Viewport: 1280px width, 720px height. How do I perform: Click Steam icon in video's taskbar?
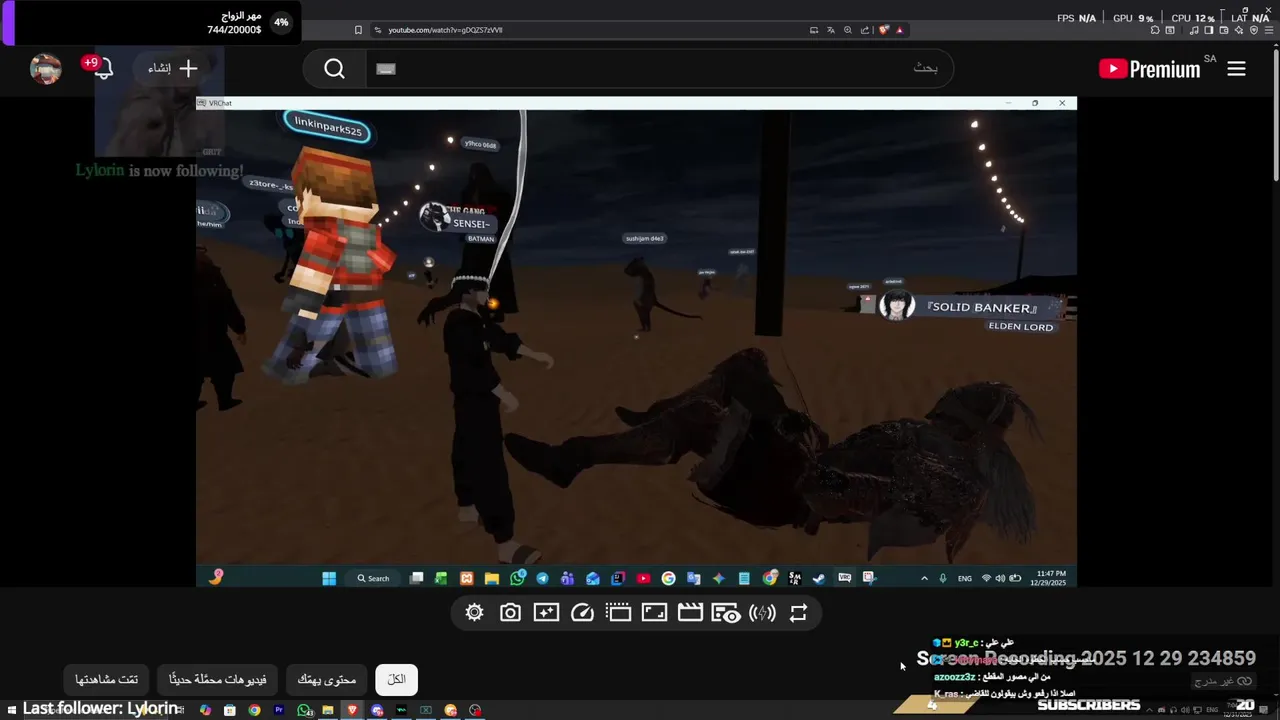pos(818,578)
